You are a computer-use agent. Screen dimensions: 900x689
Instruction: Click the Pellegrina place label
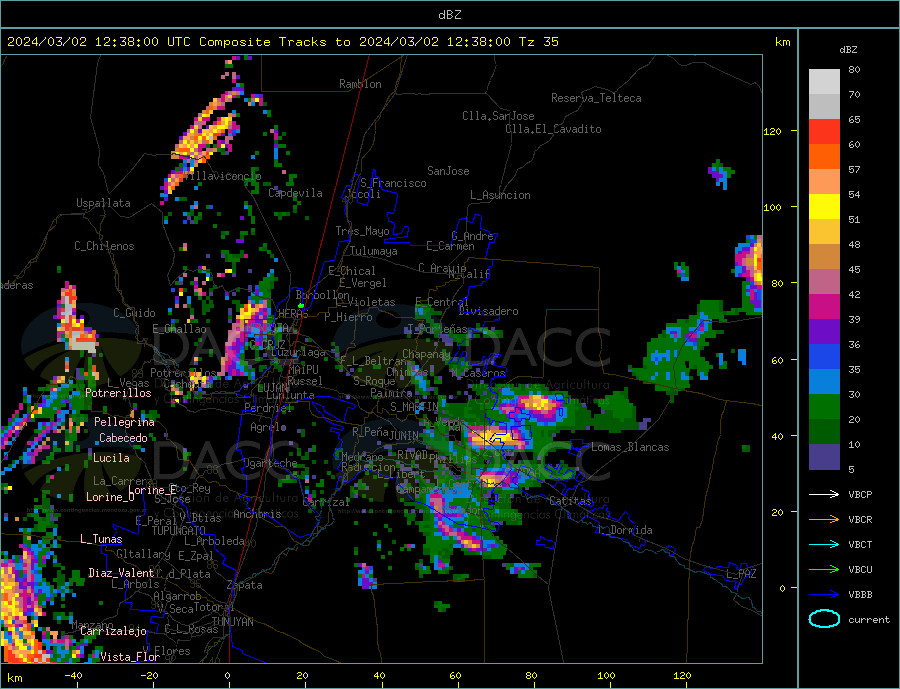(x=124, y=422)
